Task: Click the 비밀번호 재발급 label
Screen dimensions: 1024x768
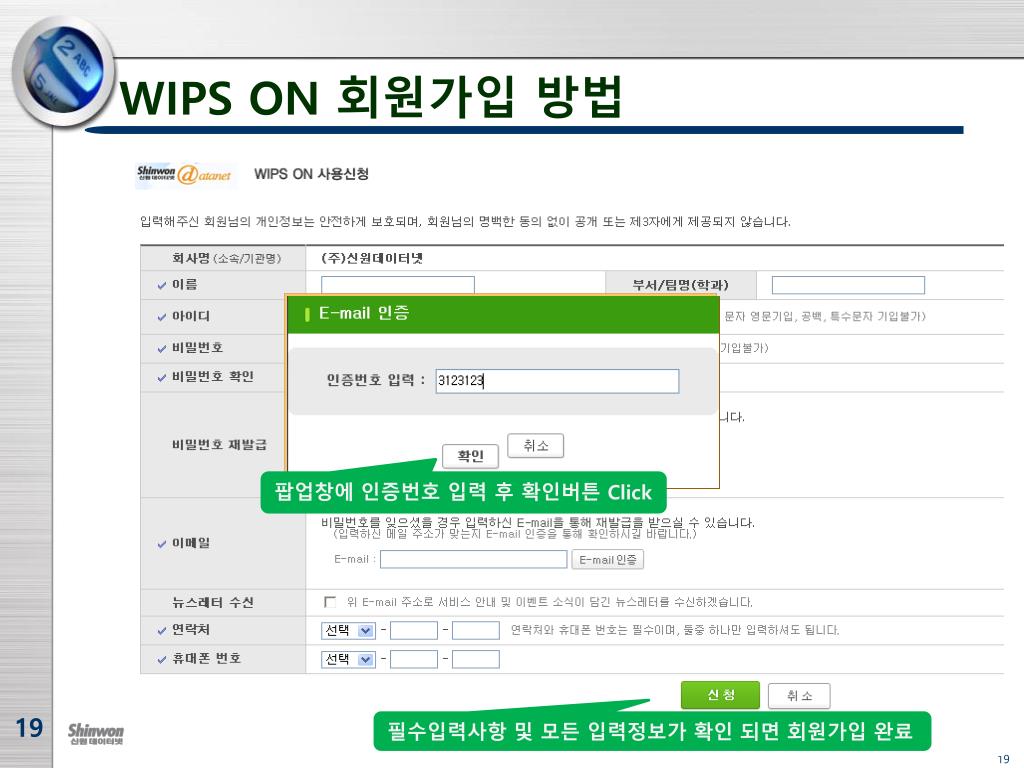Action: click(219, 445)
